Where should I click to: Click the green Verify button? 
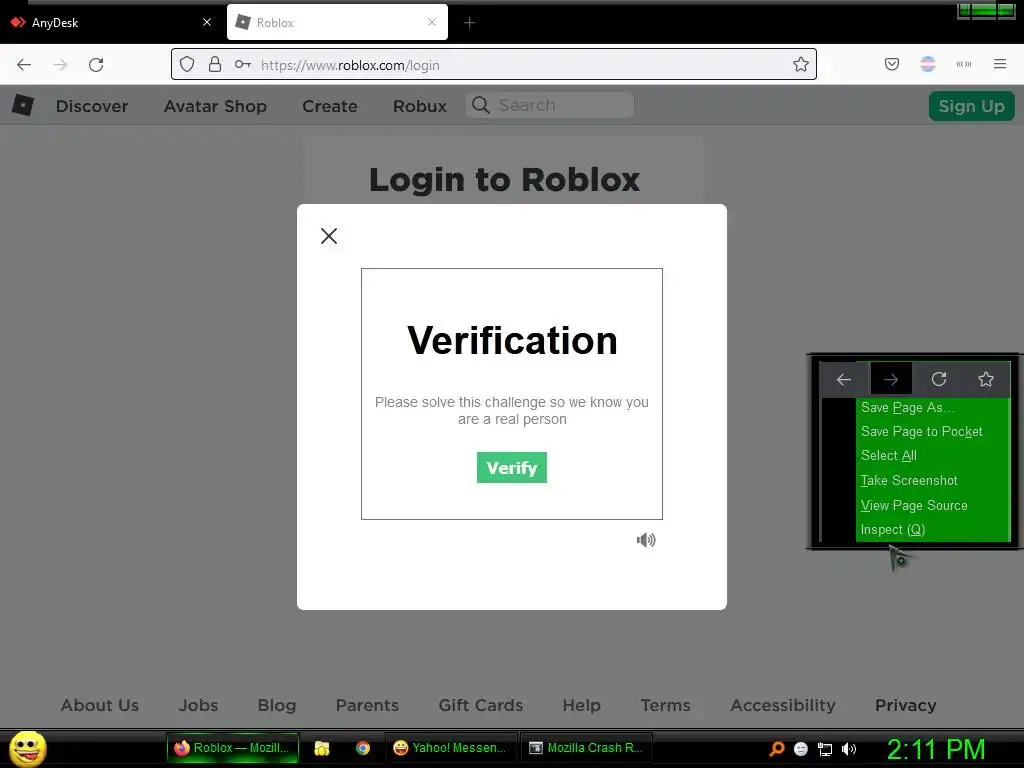pos(511,468)
